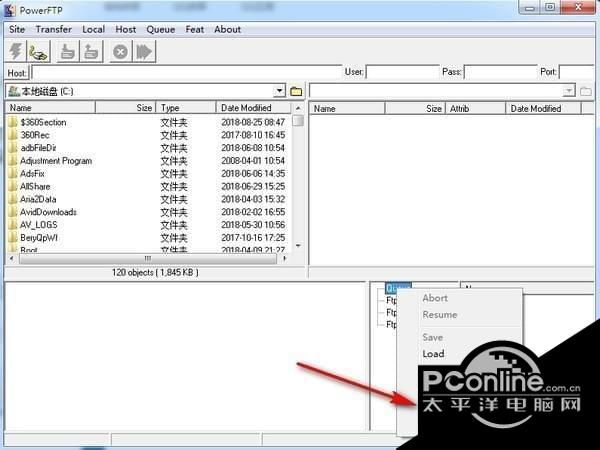Viewport: 600px width, 450px height.
Task: Sort local files by Type column
Action: point(186,108)
